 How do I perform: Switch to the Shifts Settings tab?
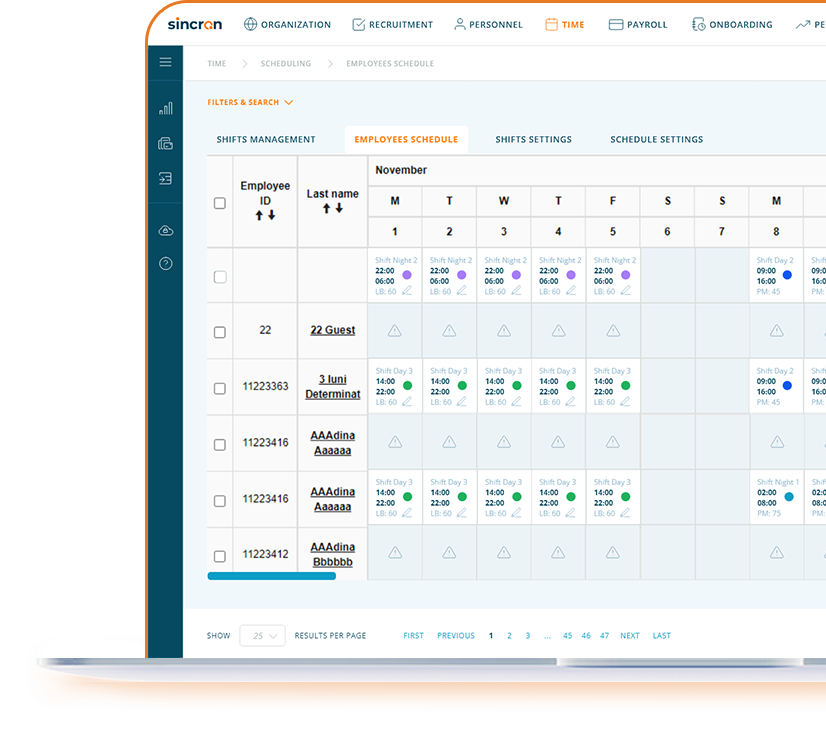tap(533, 139)
